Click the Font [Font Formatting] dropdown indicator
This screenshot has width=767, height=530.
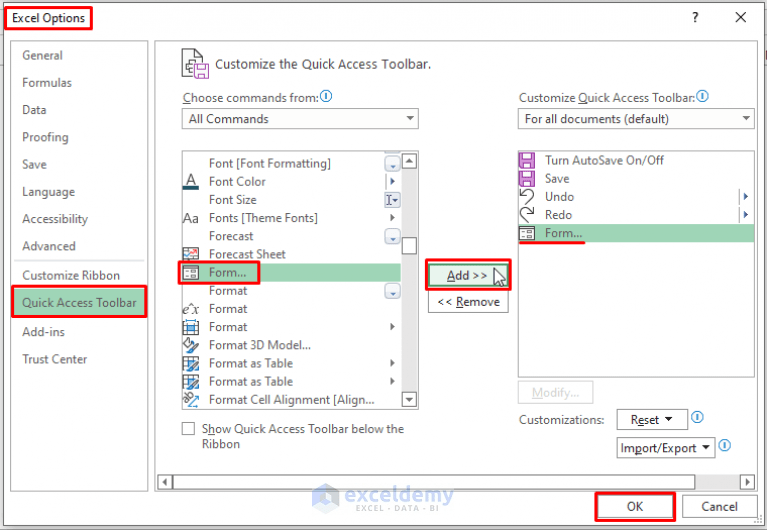(x=392, y=163)
